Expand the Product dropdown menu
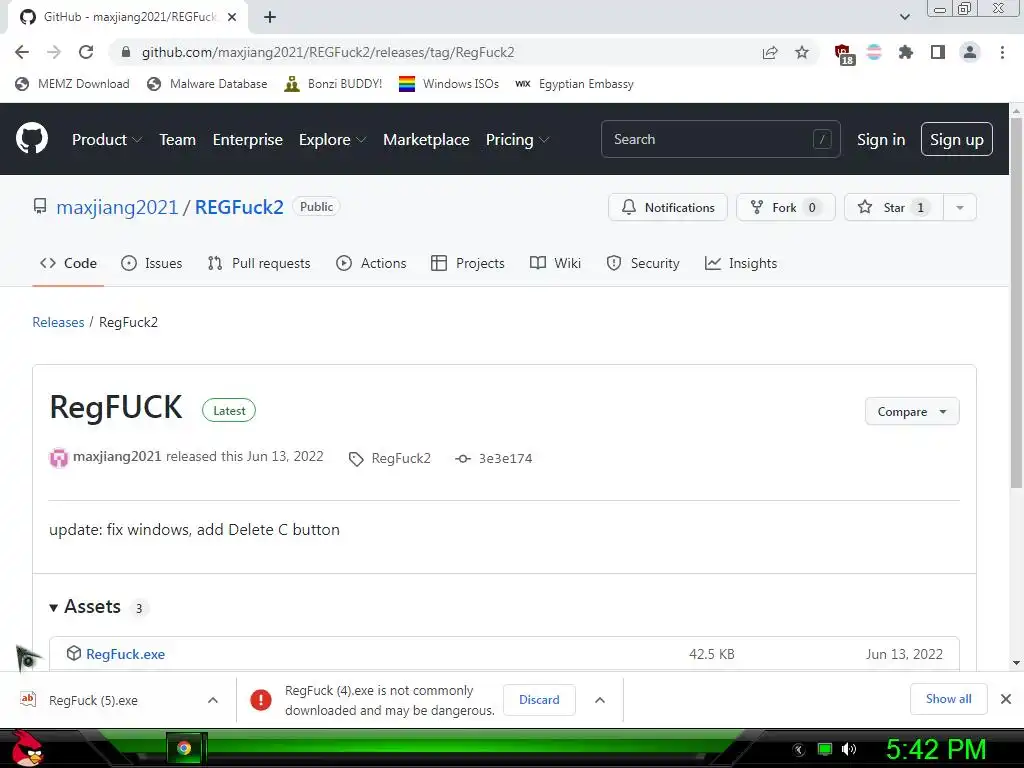1024x768 pixels. pyautogui.click(x=106, y=140)
